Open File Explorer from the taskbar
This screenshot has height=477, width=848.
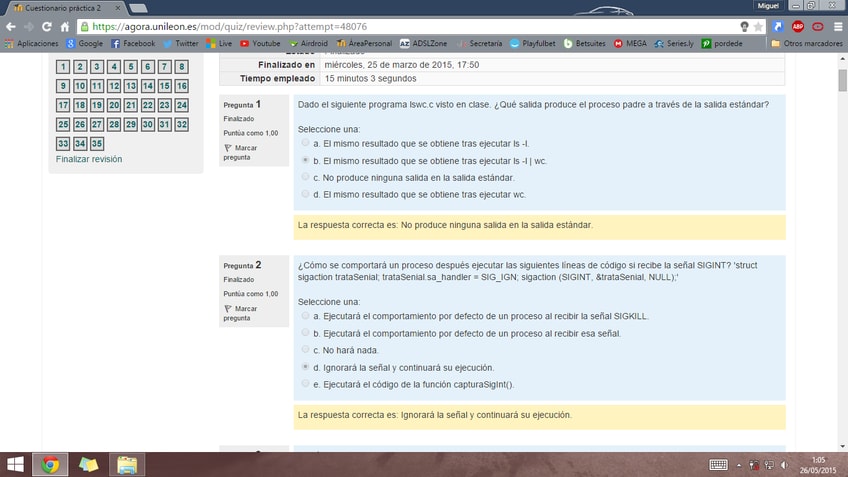(127, 465)
